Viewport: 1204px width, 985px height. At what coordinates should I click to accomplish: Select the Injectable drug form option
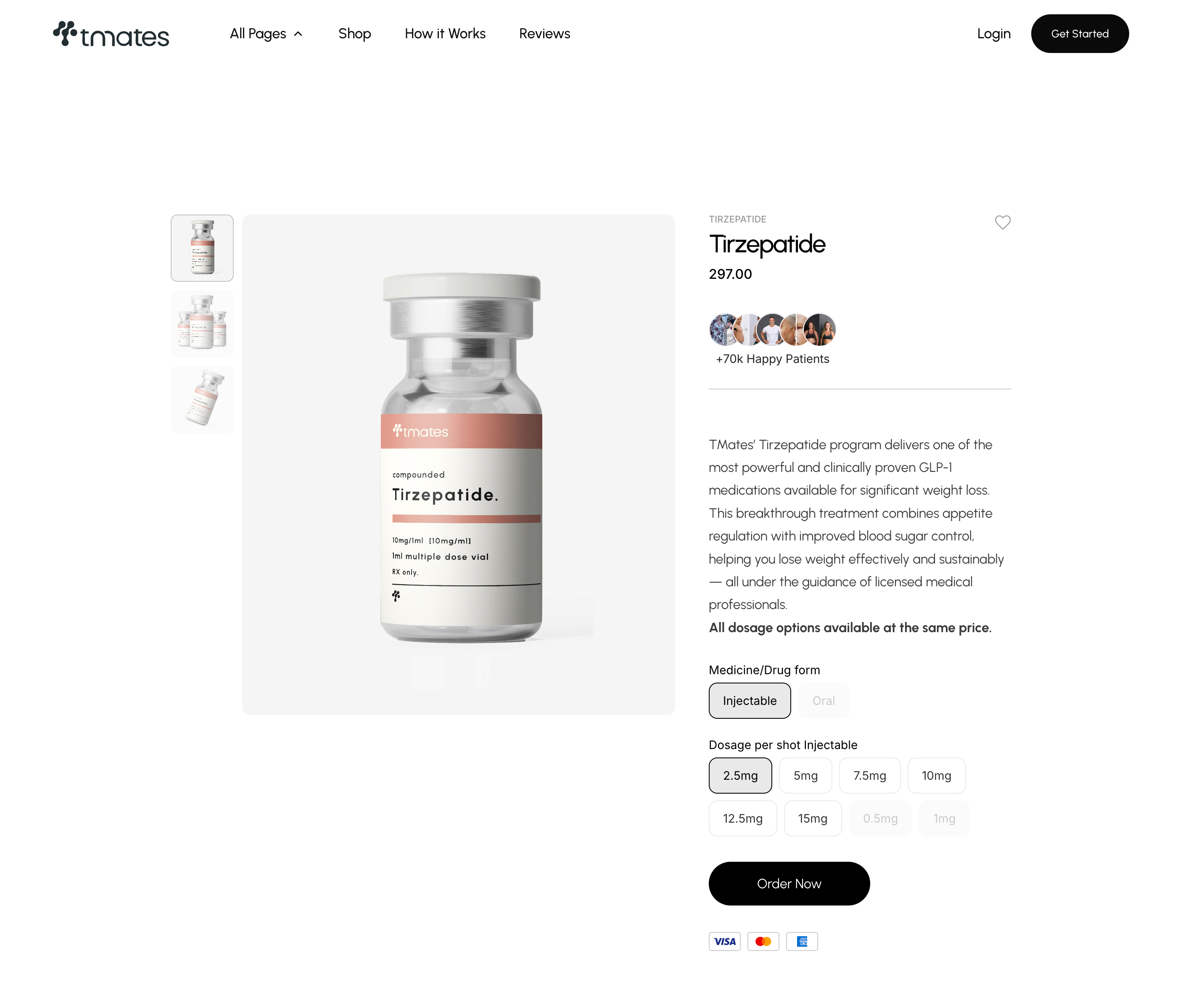(x=749, y=701)
